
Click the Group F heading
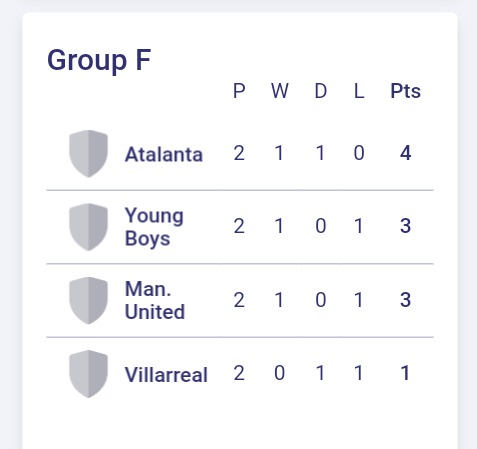tap(99, 60)
